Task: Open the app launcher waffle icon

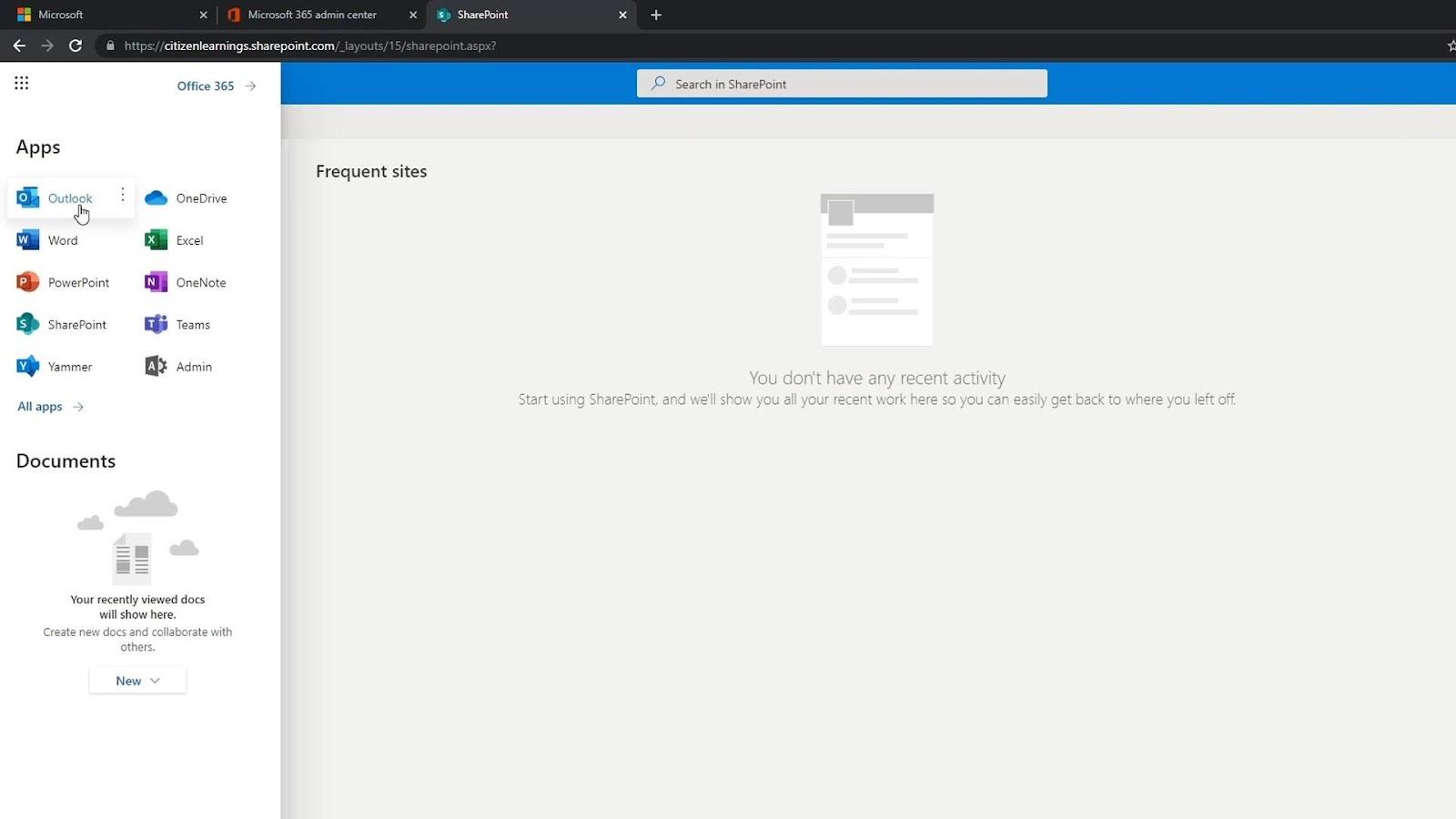Action: (x=22, y=84)
